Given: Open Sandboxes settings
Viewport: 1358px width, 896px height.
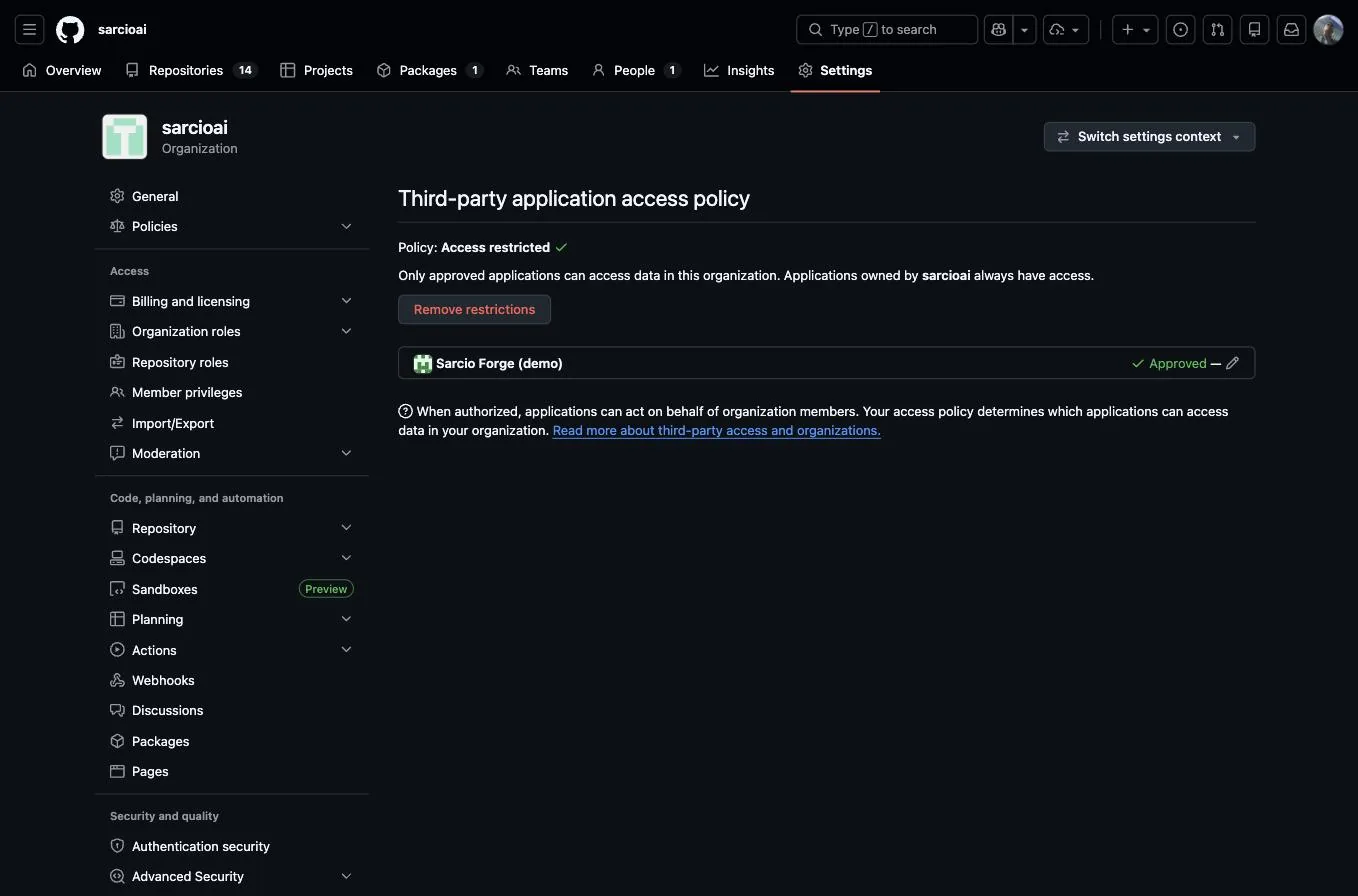Looking at the screenshot, I should pyautogui.click(x=231, y=589).
